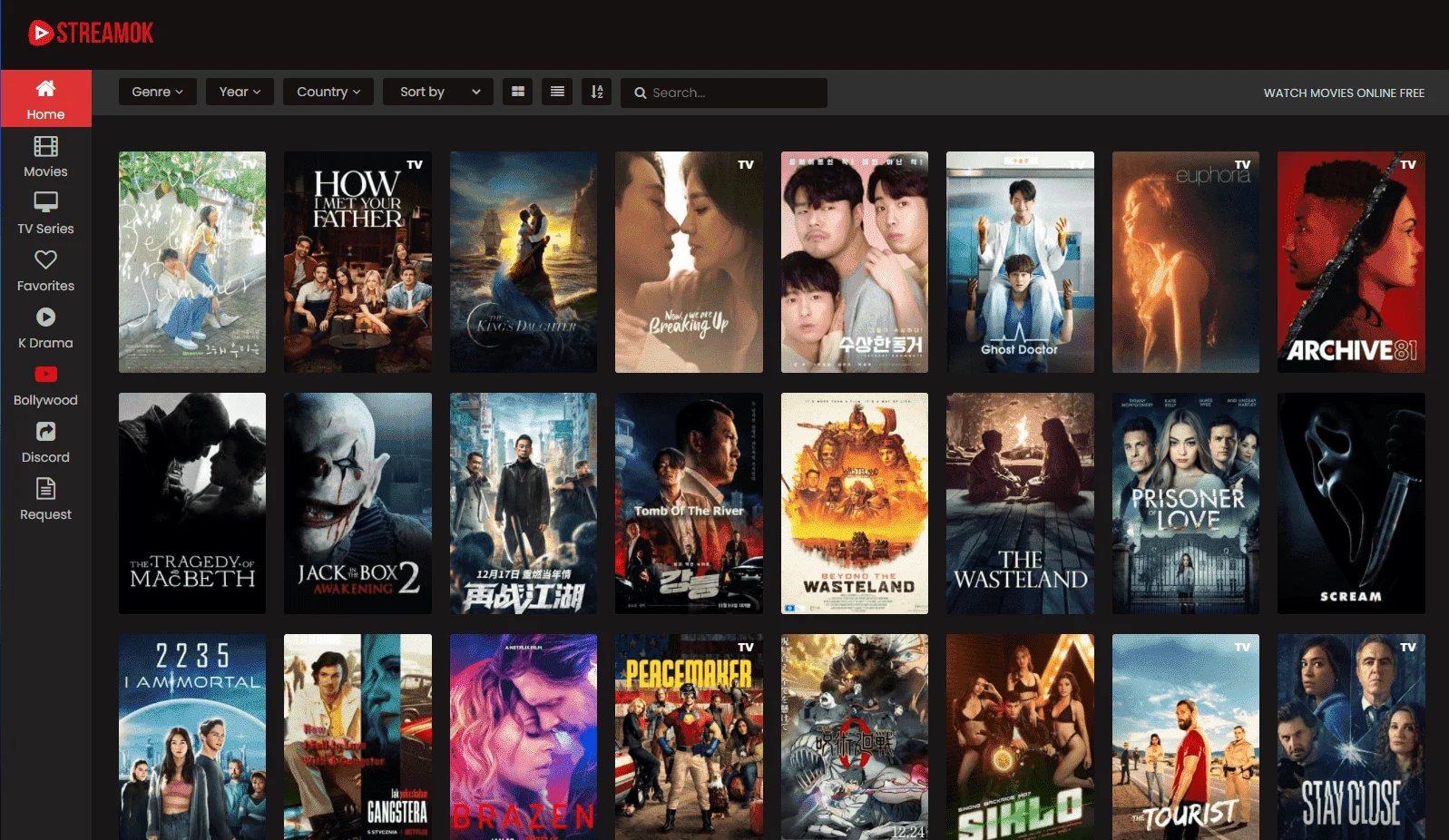The width and height of the screenshot is (1449, 840).
Task: Open K Drama section
Action: pos(45,328)
